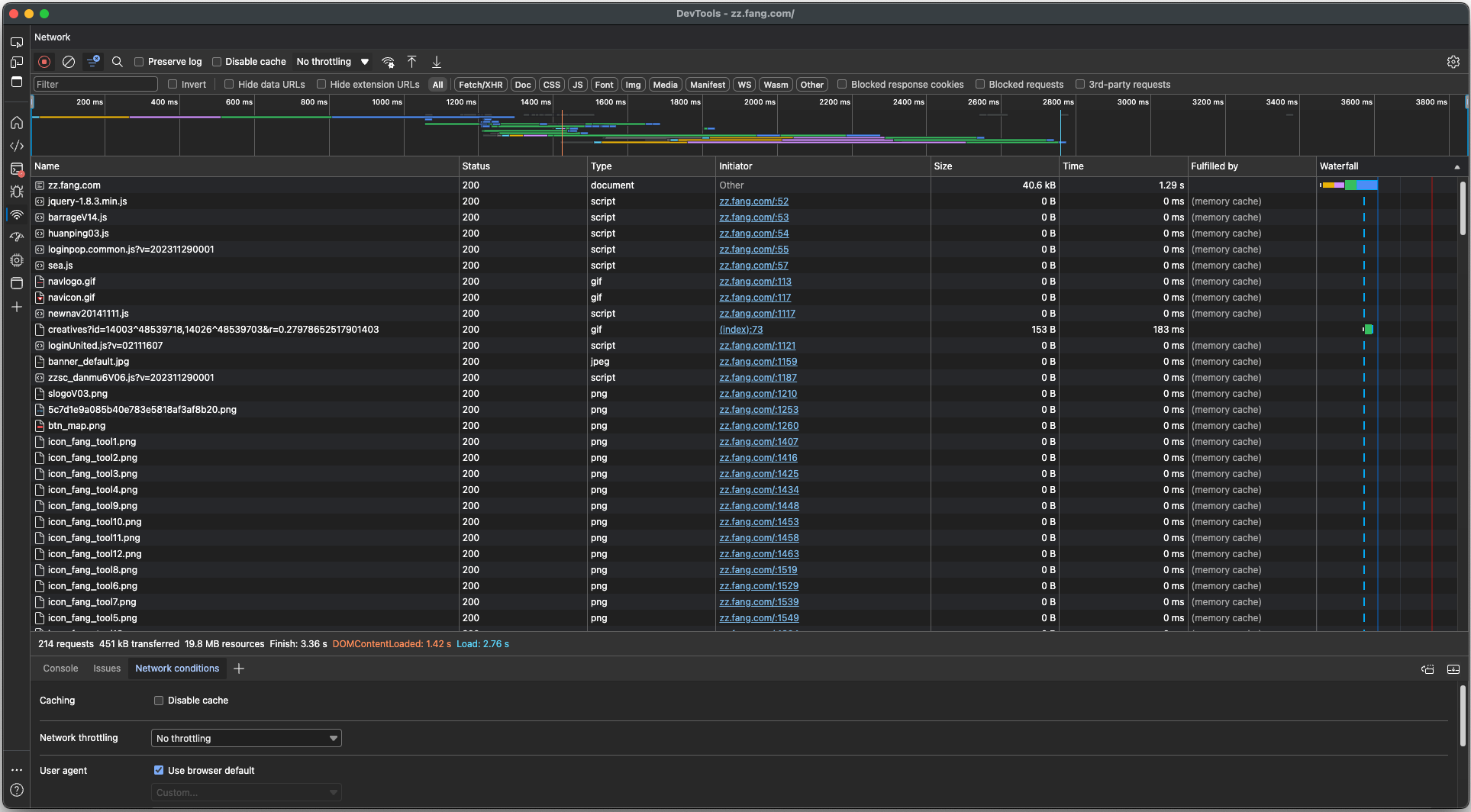This screenshot has height=812, width=1471.
Task: Open Network settings gear icon
Action: (1453, 62)
